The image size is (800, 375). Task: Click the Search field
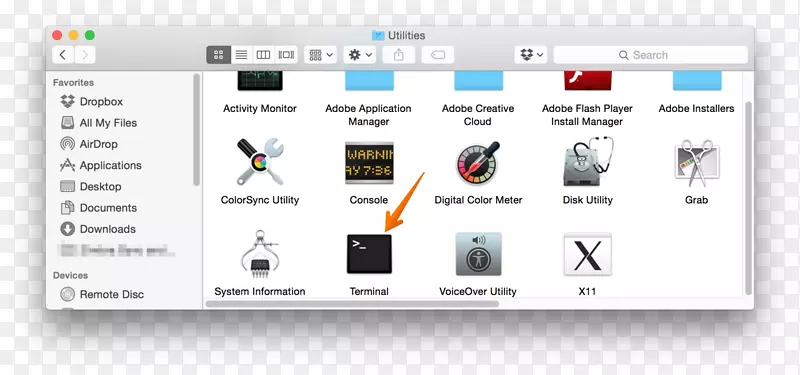tap(651, 55)
